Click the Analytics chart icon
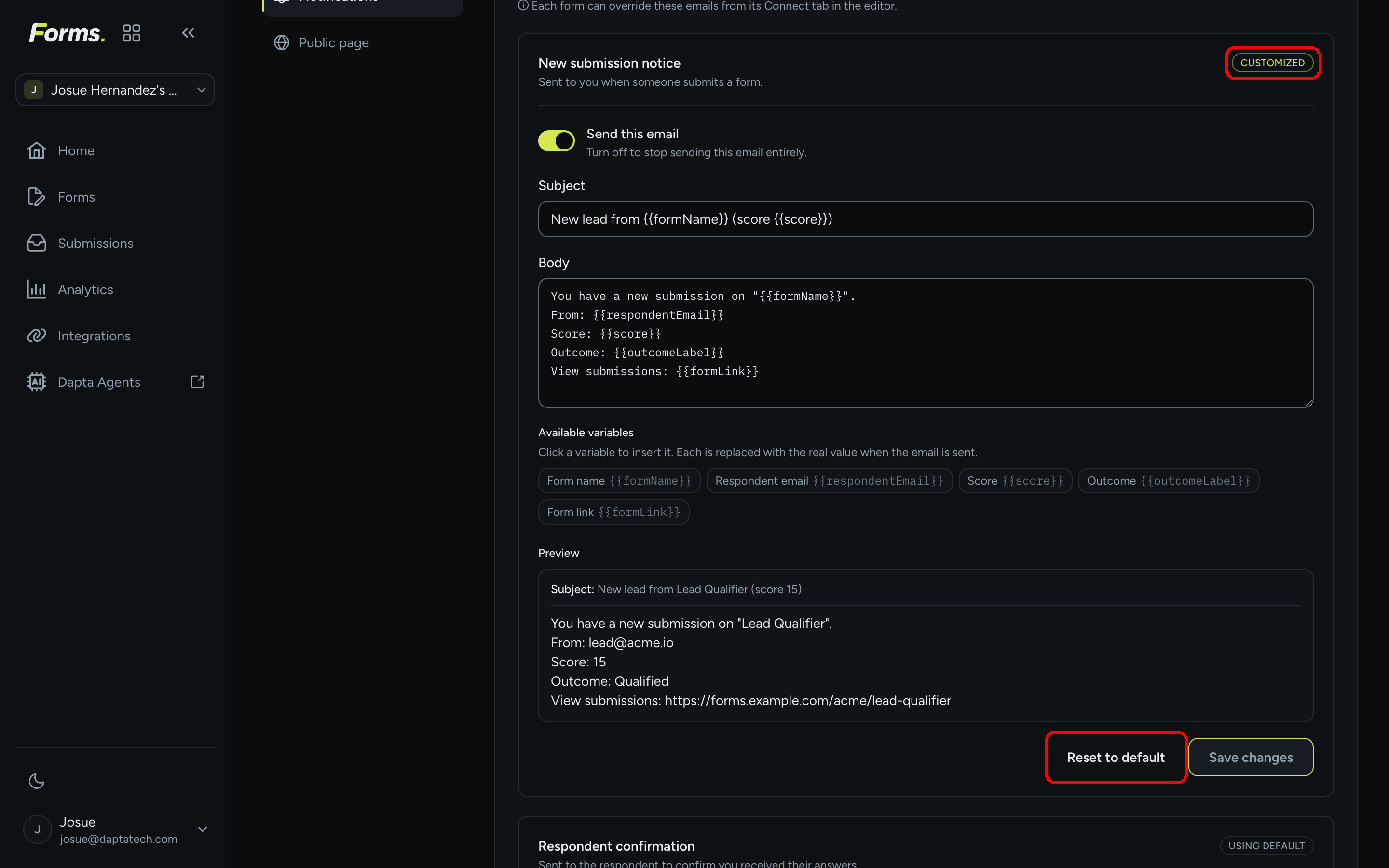 [x=37, y=289]
